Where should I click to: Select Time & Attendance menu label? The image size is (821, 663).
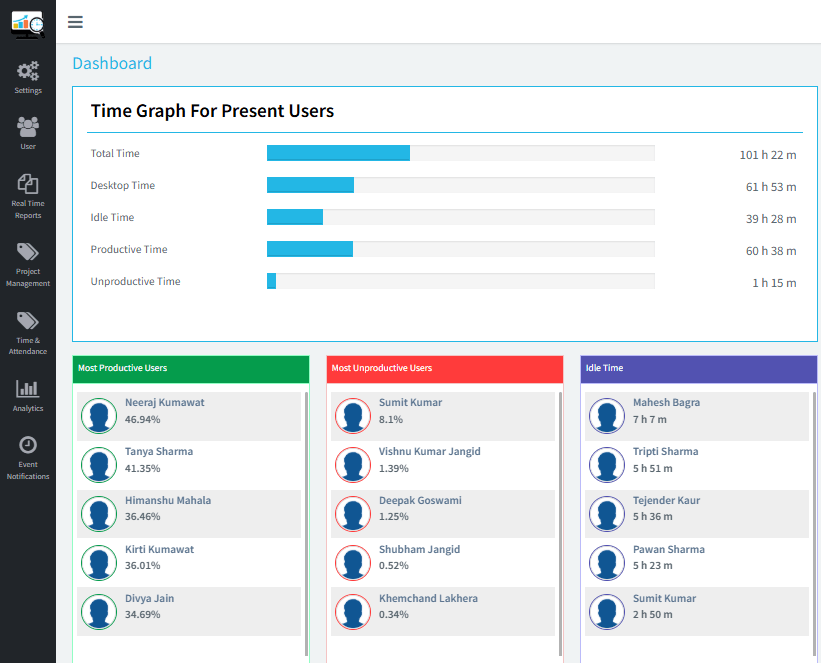tap(28, 346)
